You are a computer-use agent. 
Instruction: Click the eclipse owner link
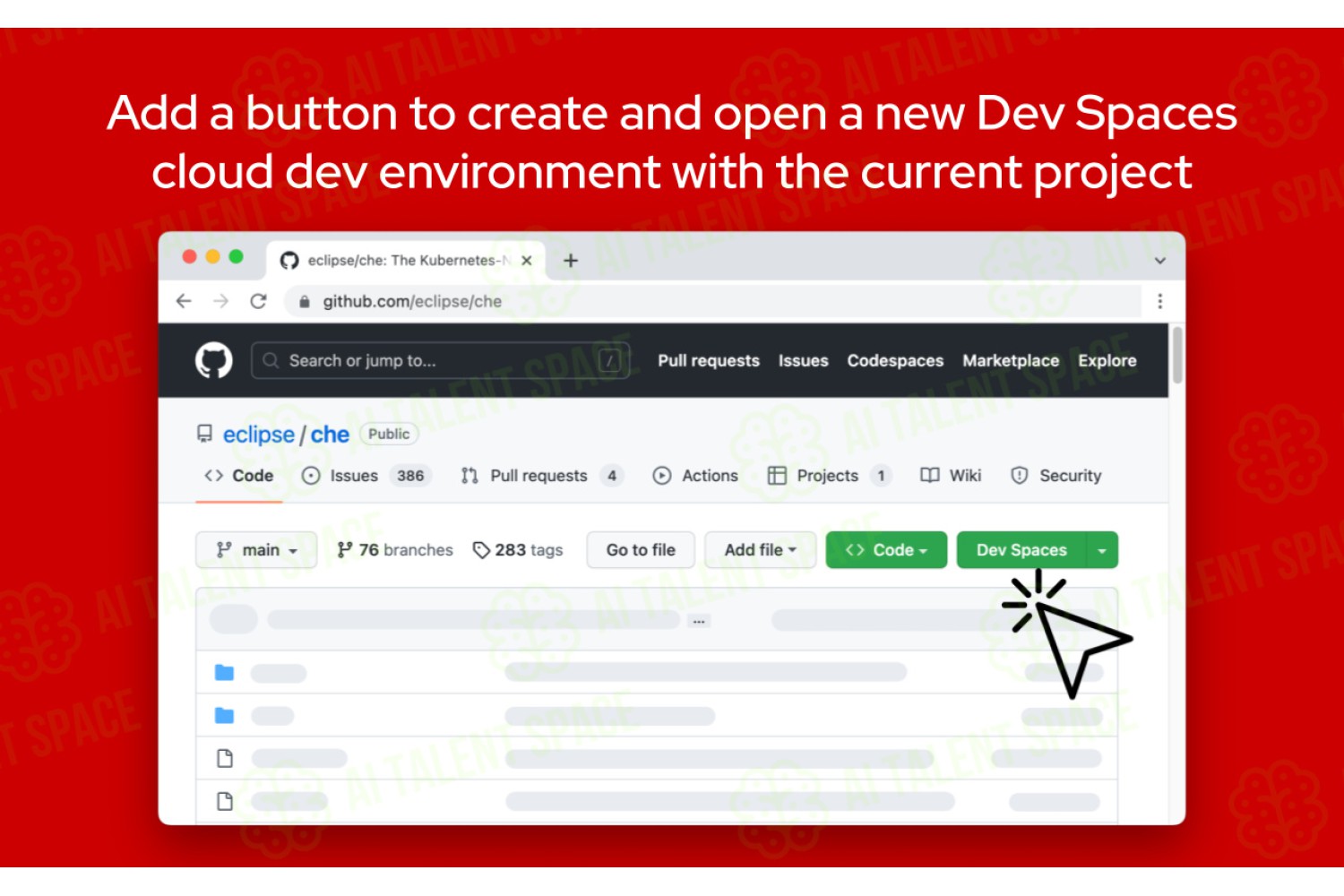tap(258, 435)
